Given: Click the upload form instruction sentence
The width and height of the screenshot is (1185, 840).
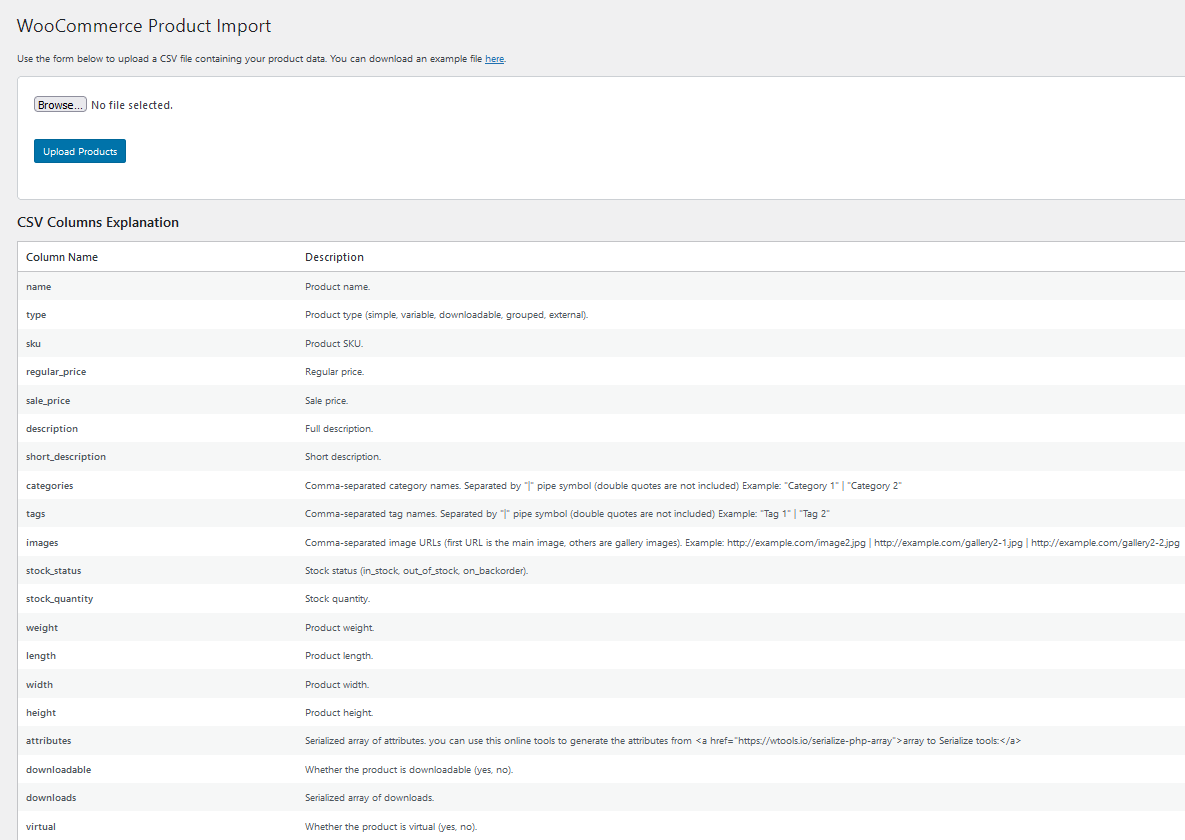Looking at the screenshot, I should click(261, 59).
